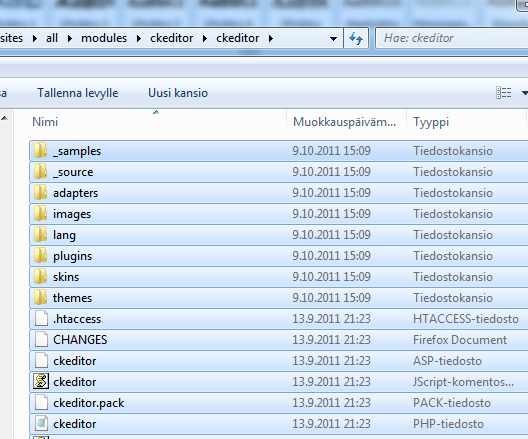Select the skins folder name
The image size is (528, 439).
coord(66,277)
